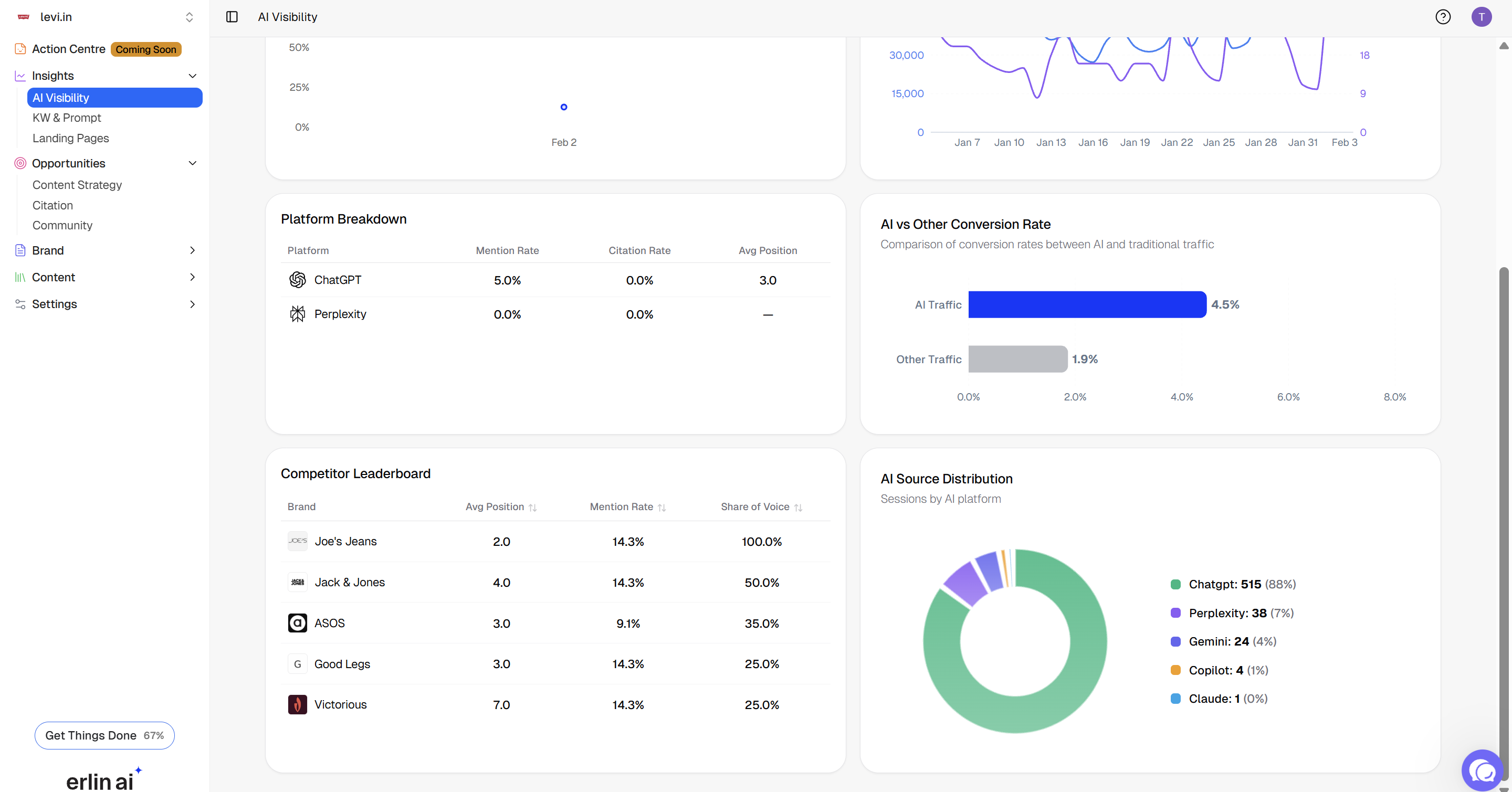The image size is (1512, 792).
Task: Click the AI Visibility page title
Action: pos(288,17)
